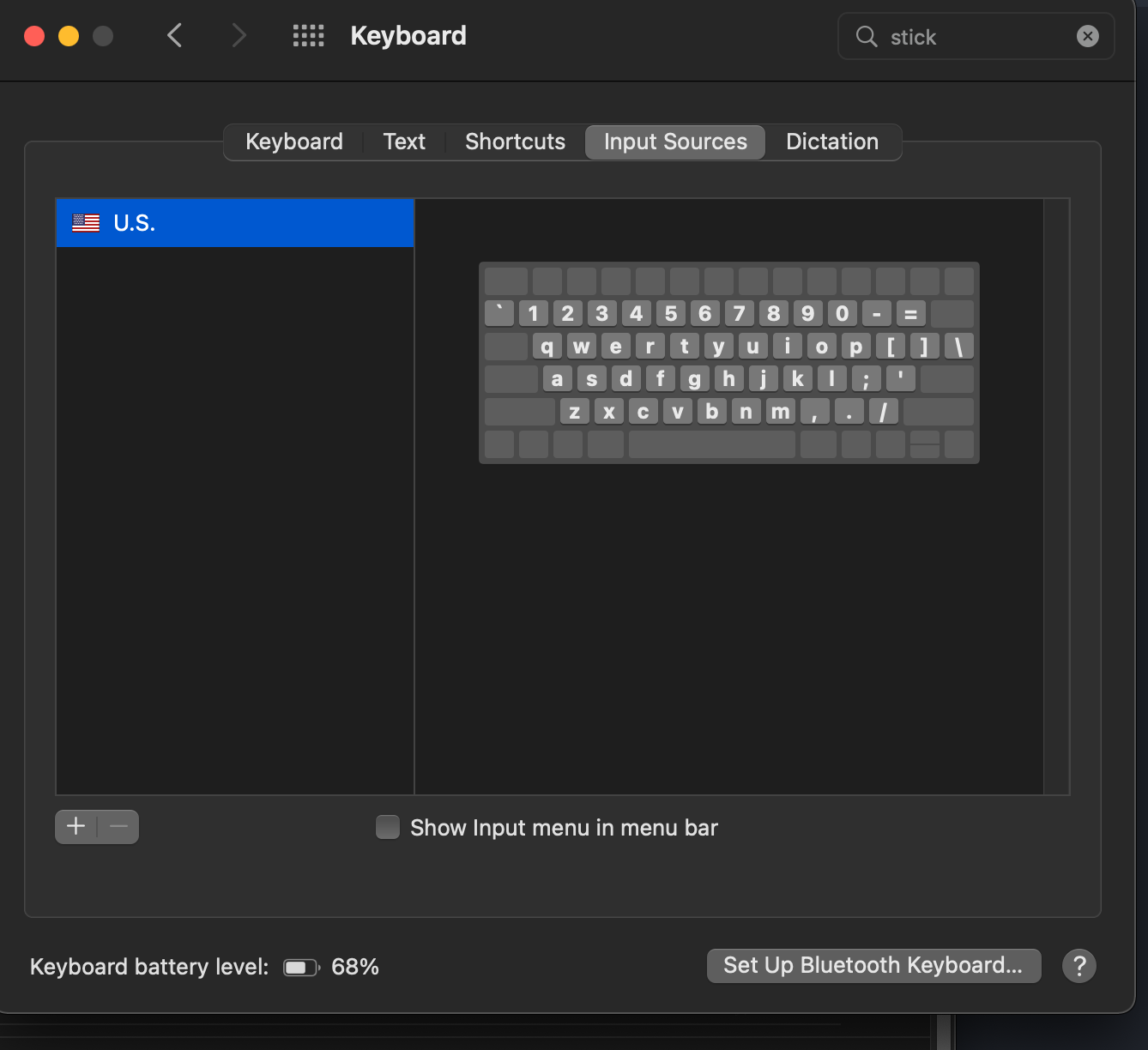This screenshot has height=1050, width=1148.
Task: Click the spacebar on the keyboard preview
Action: (x=711, y=444)
